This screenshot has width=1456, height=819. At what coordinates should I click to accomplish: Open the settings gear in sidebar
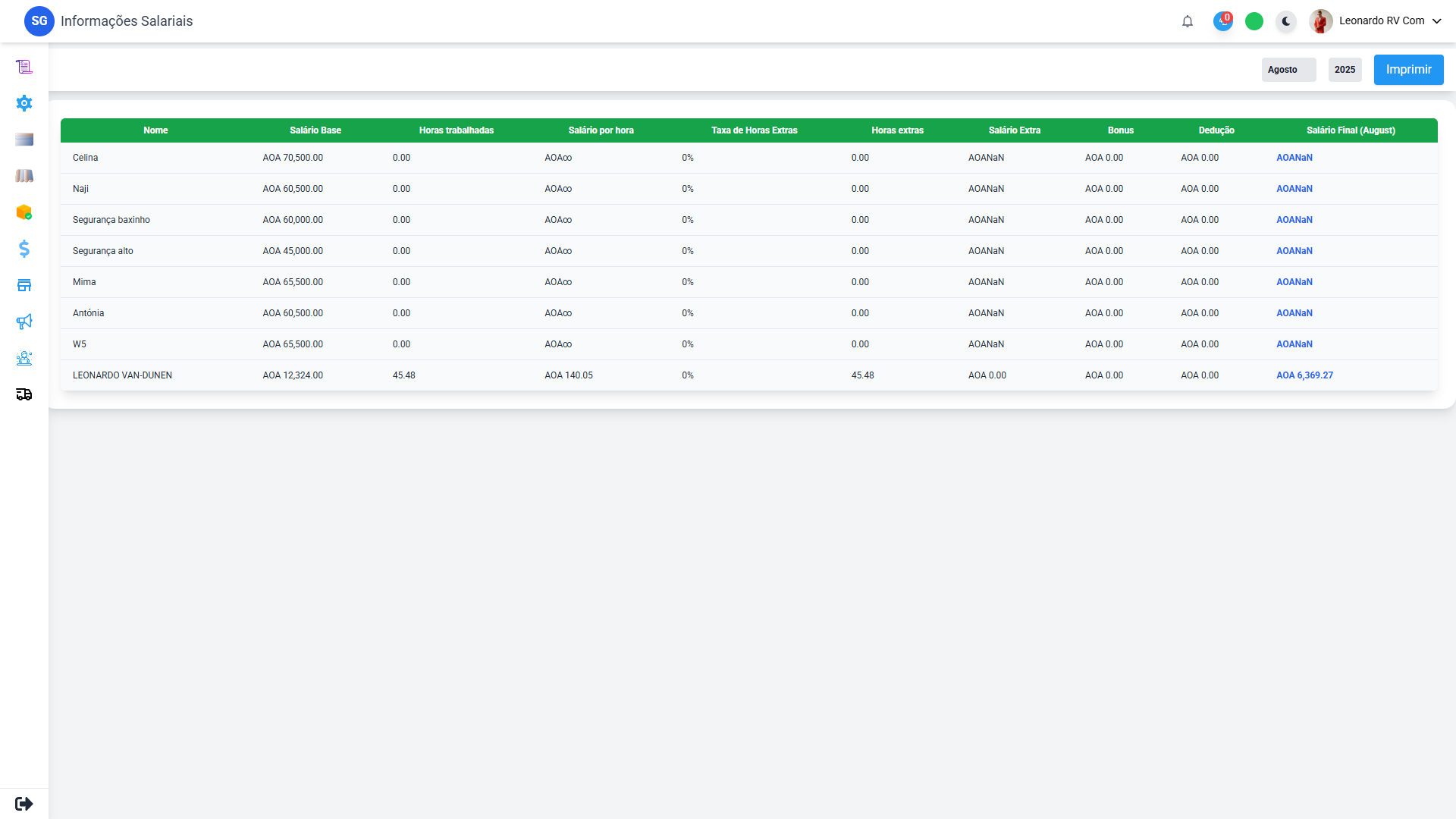tap(24, 103)
